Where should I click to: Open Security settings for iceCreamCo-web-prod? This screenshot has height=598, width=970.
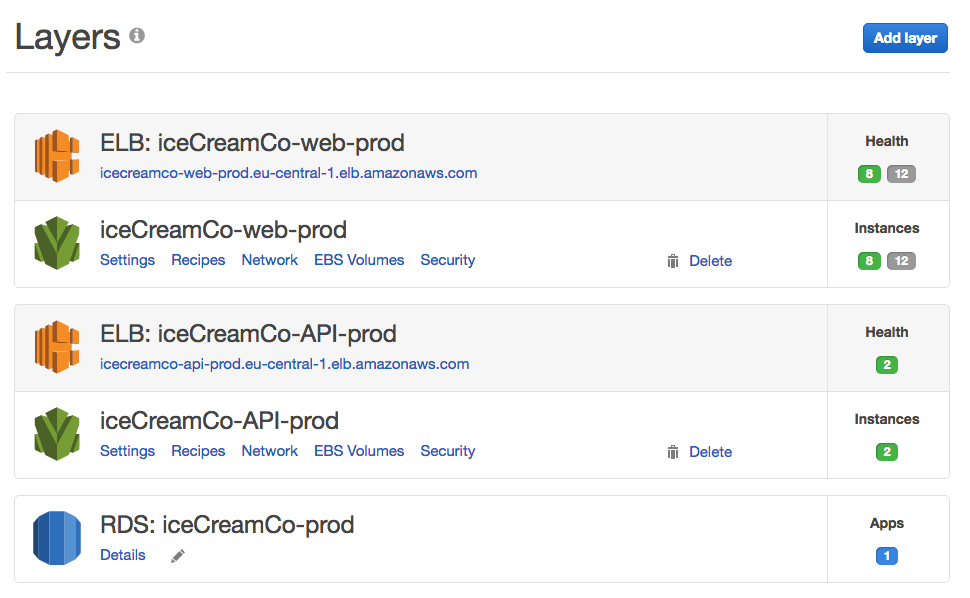pyautogui.click(x=447, y=260)
